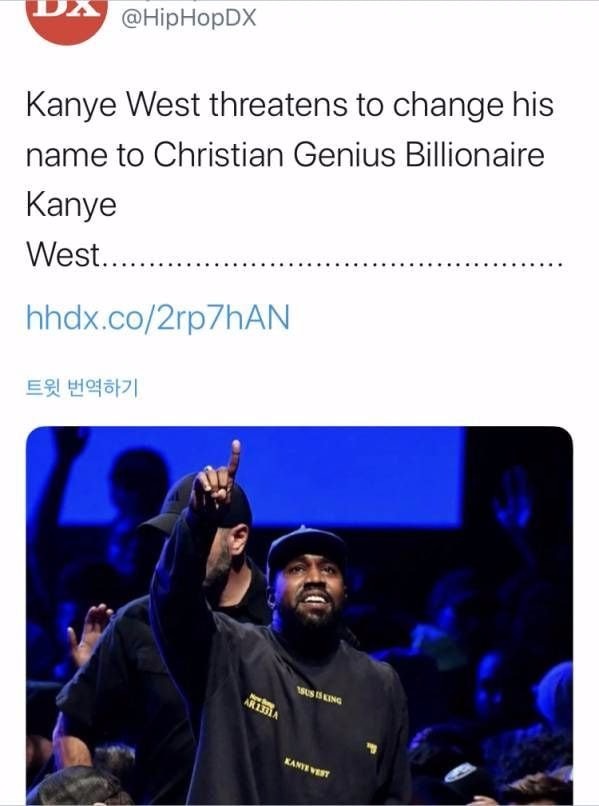Click the word "West" before the dots
The image size is (599, 806).
(x=63, y=254)
